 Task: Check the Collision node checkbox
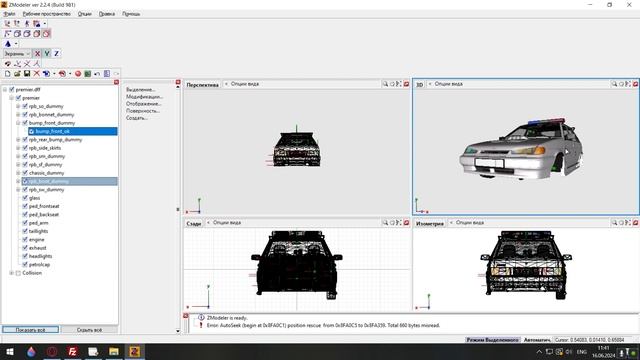tap(18, 273)
